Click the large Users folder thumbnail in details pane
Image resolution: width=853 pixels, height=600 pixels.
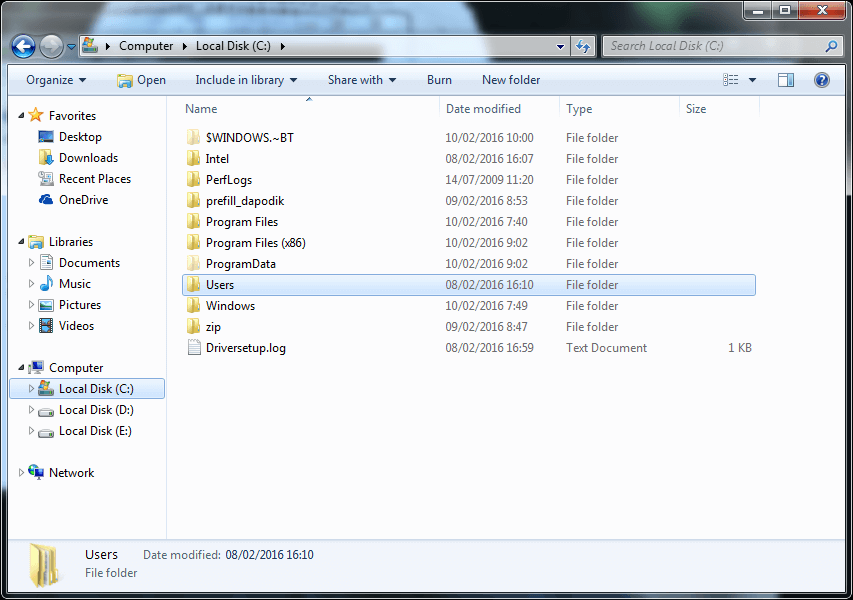click(44, 566)
